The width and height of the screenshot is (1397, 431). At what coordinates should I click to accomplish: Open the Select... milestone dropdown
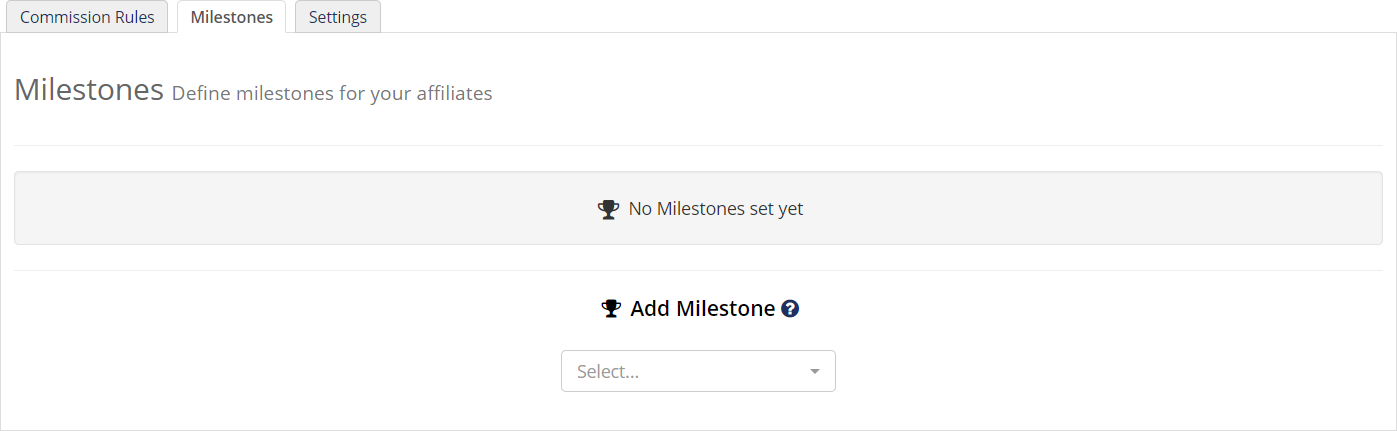coord(698,371)
